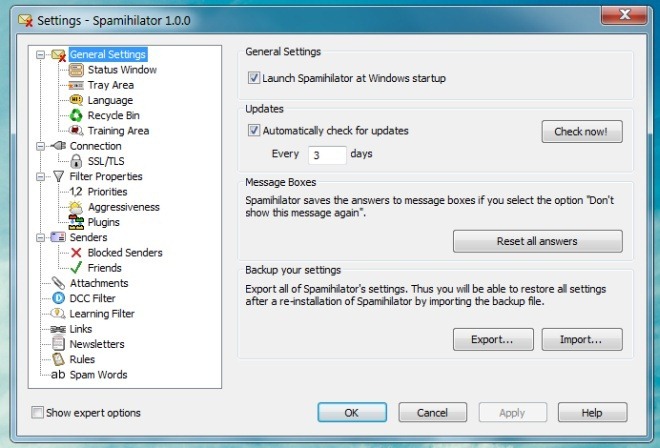Select Connection in the settings tree
This screenshot has height=448, width=660.
[x=96, y=146]
